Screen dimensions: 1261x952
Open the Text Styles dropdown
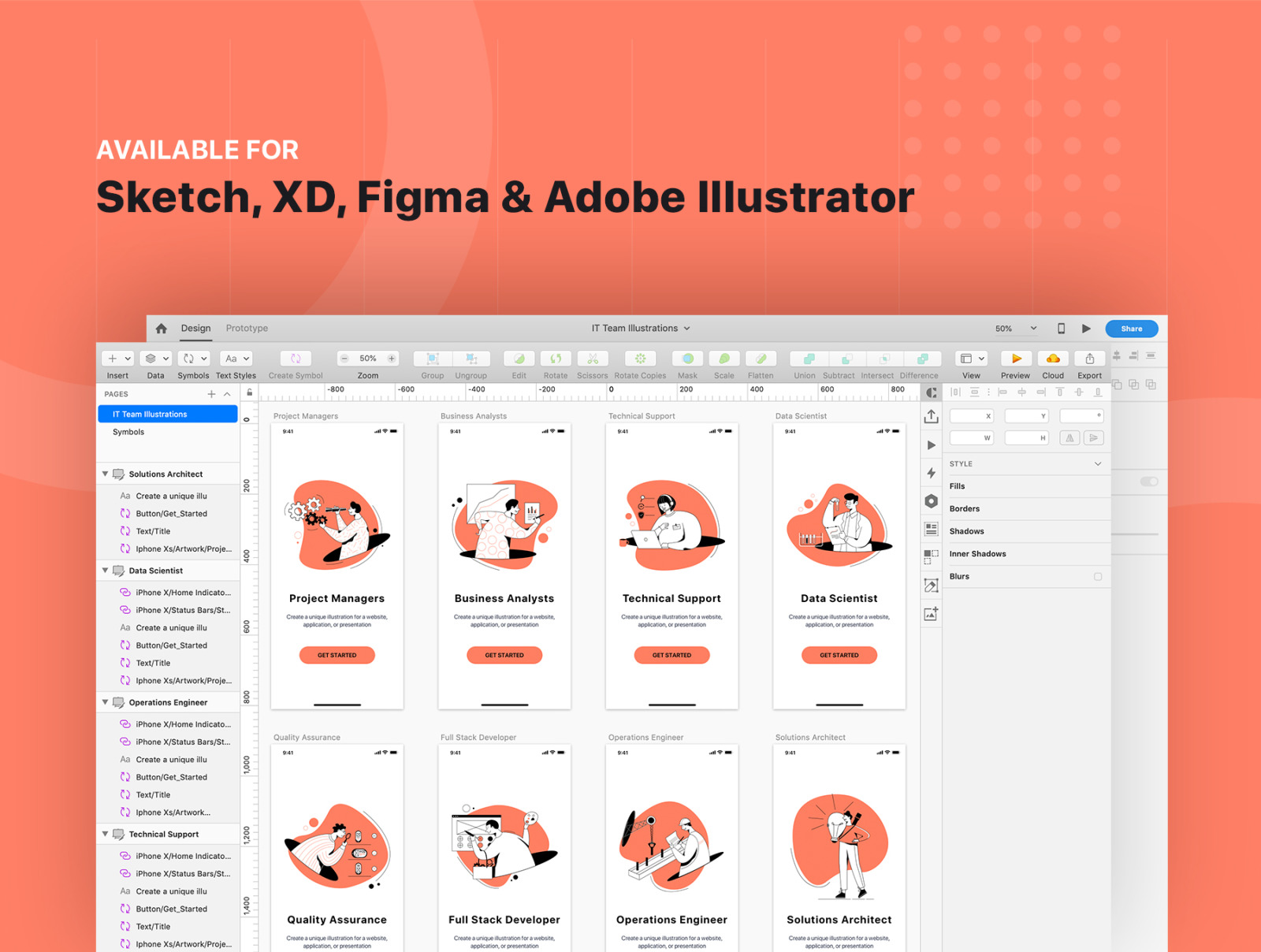(236, 359)
